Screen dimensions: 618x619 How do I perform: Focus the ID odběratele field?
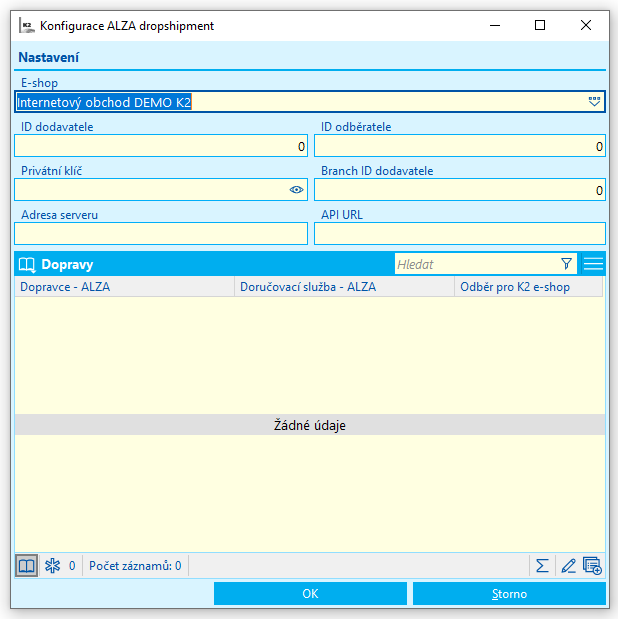pyautogui.click(x=460, y=146)
